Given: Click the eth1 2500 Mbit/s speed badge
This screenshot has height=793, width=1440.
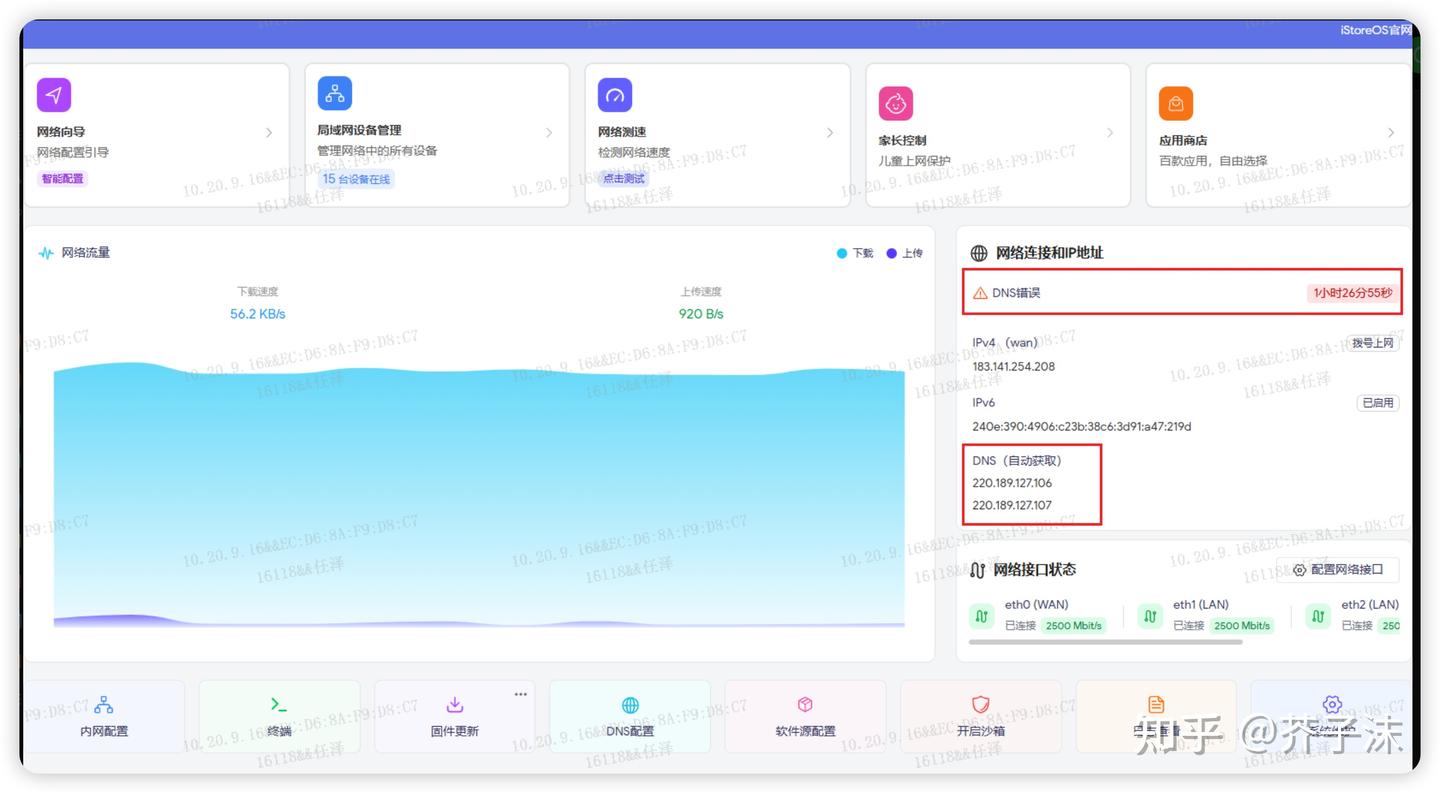Looking at the screenshot, I should pos(1241,626).
